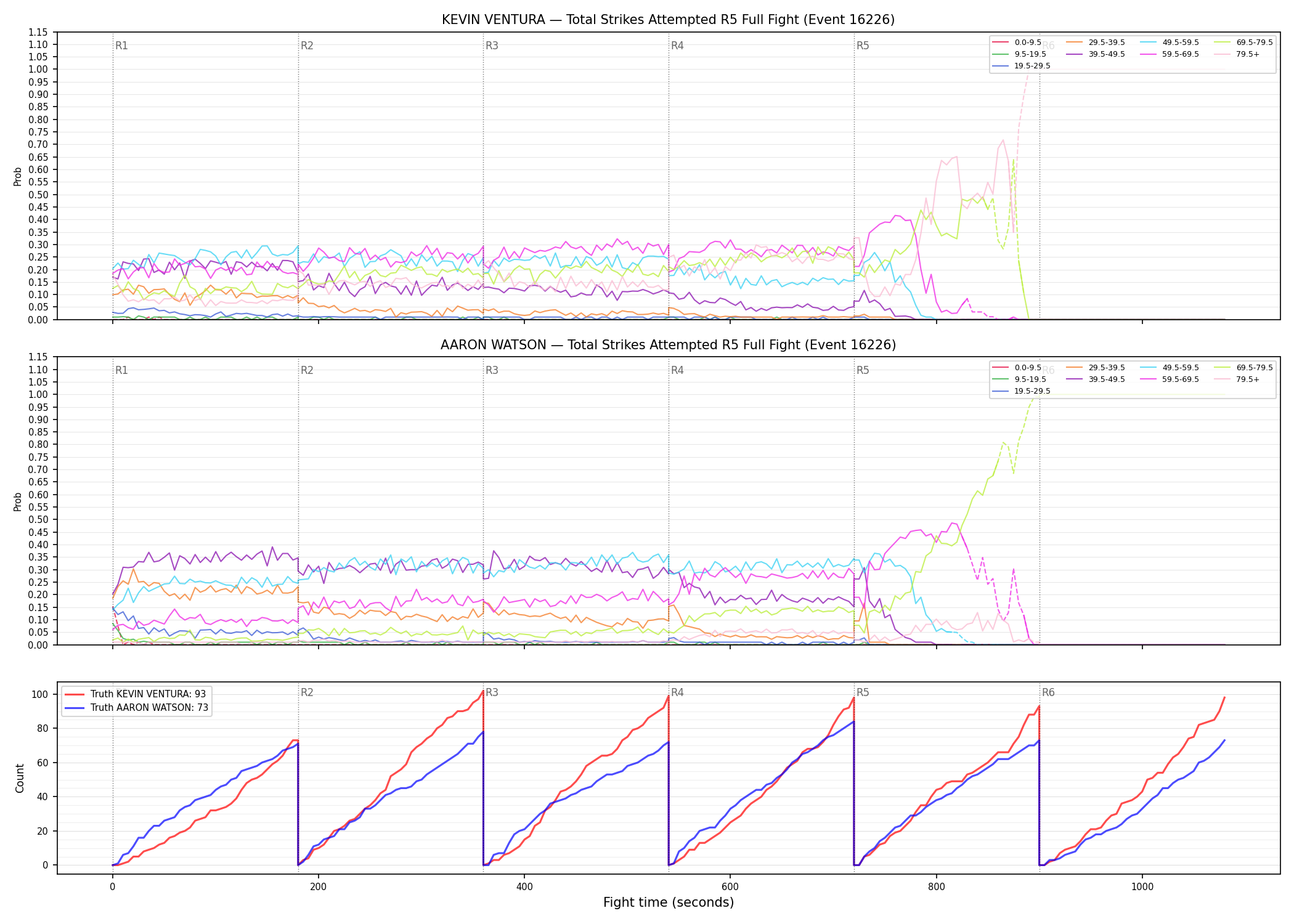Click the x-axis tick label 200
This screenshot has height=924, width=1294.
click(319, 887)
